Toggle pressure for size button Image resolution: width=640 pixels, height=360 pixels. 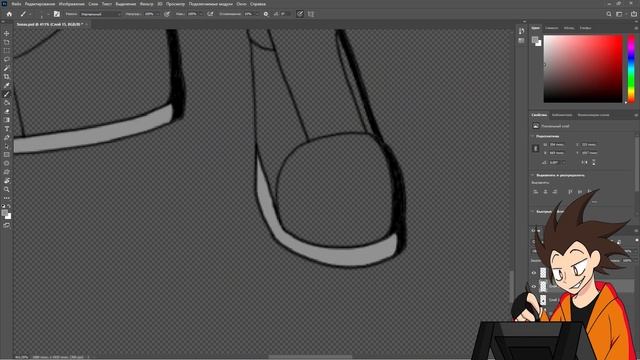pyautogui.click(x=300, y=14)
